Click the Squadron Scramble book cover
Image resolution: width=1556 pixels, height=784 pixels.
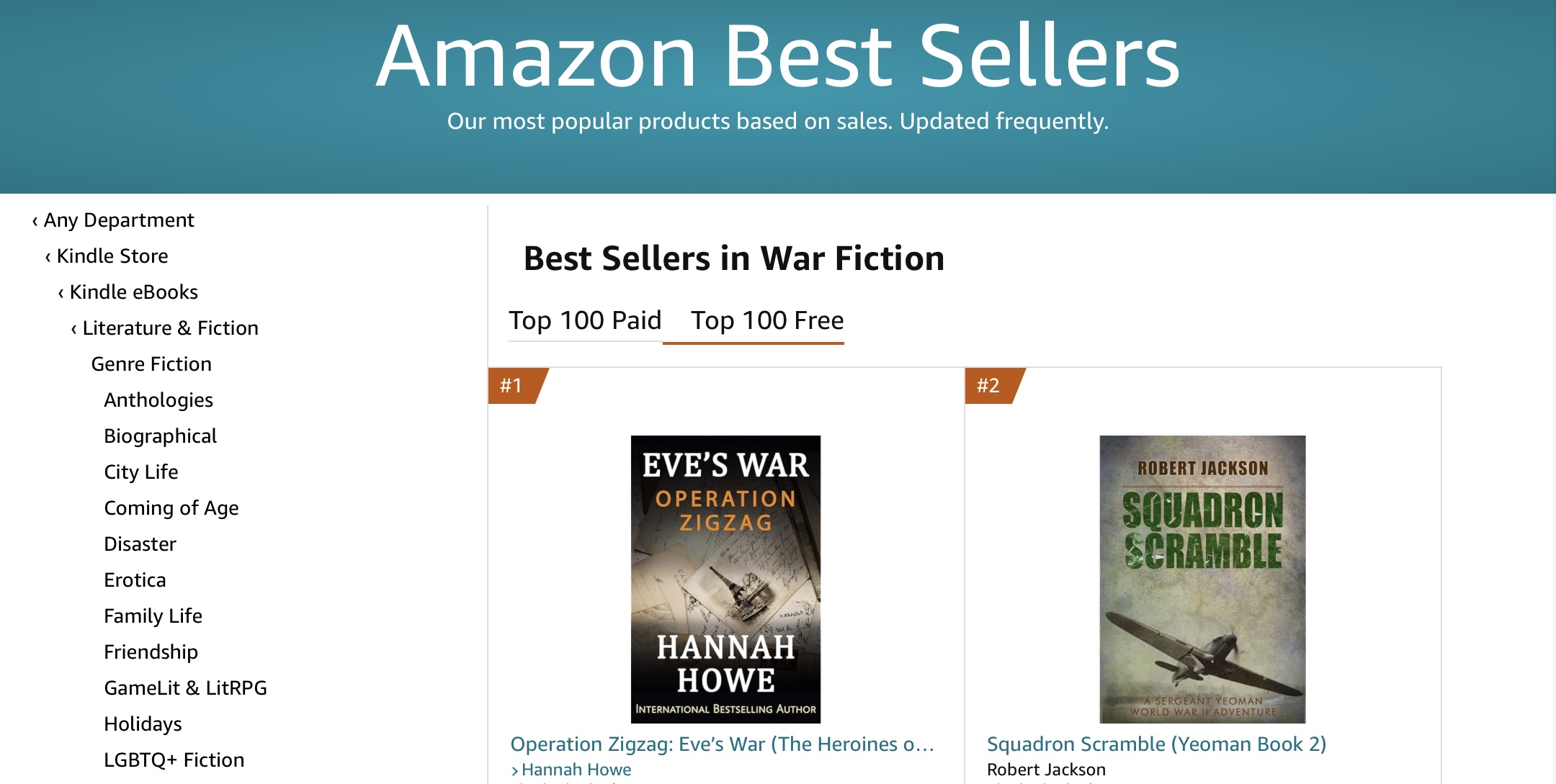(1202, 579)
